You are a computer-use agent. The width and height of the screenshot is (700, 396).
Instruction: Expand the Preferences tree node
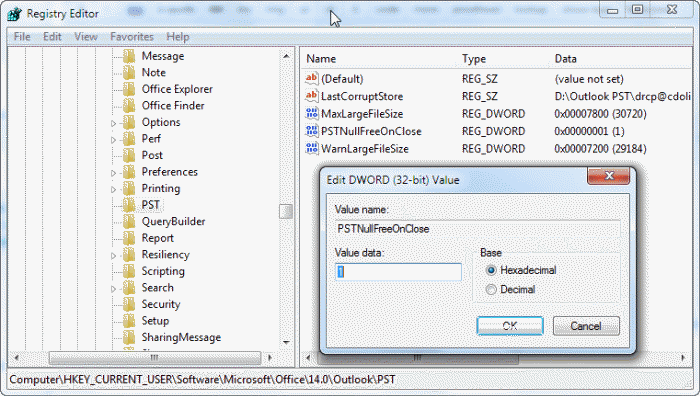point(113,172)
